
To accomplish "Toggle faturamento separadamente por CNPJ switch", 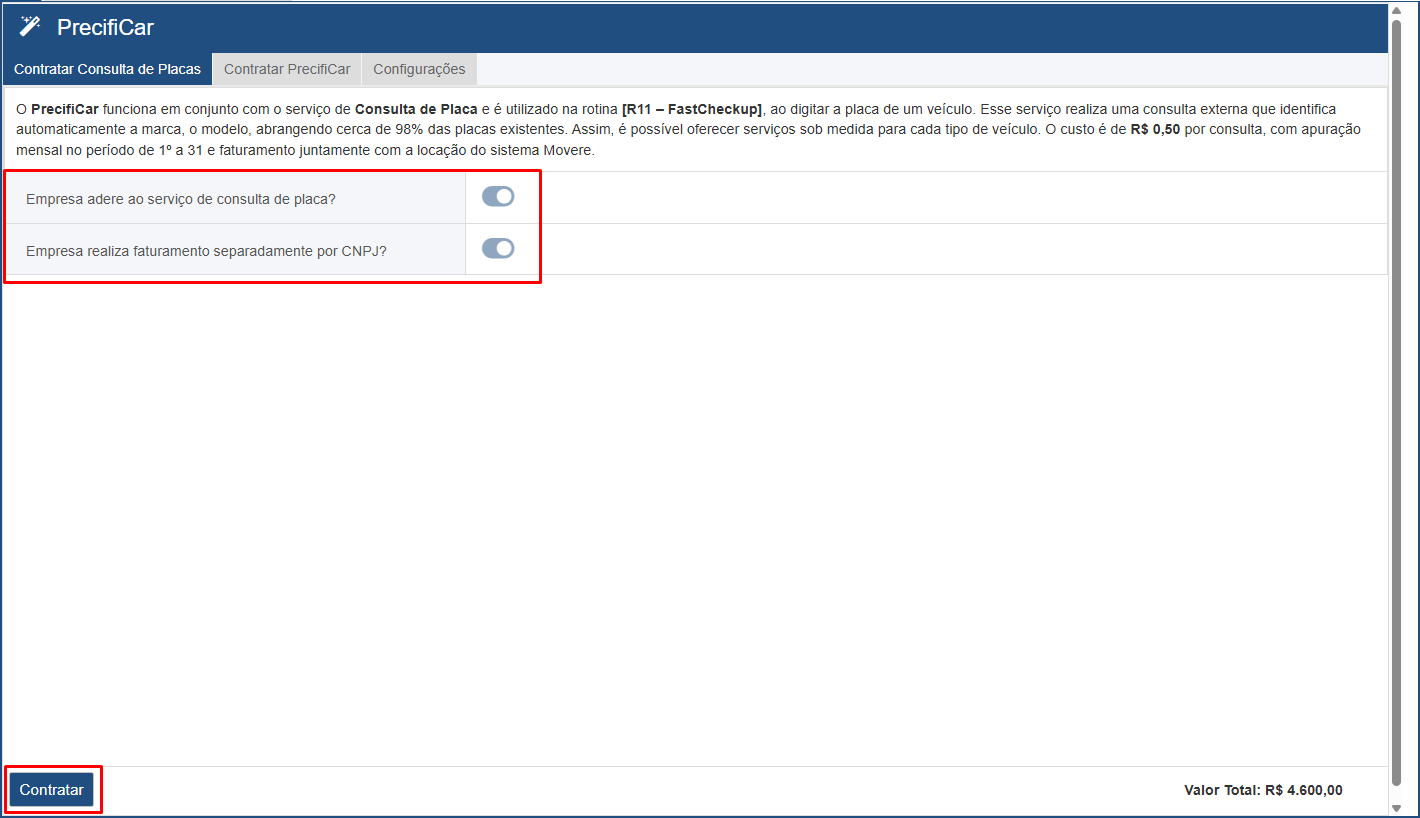I will coord(498,248).
